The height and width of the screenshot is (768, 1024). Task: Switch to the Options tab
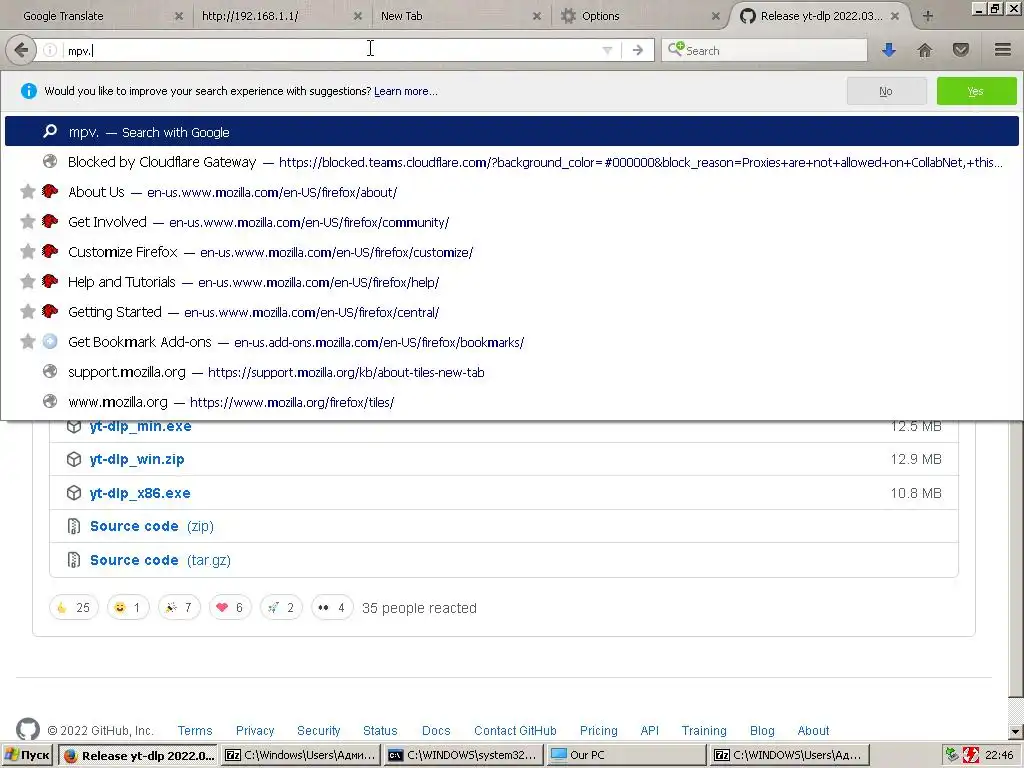[x=640, y=16]
